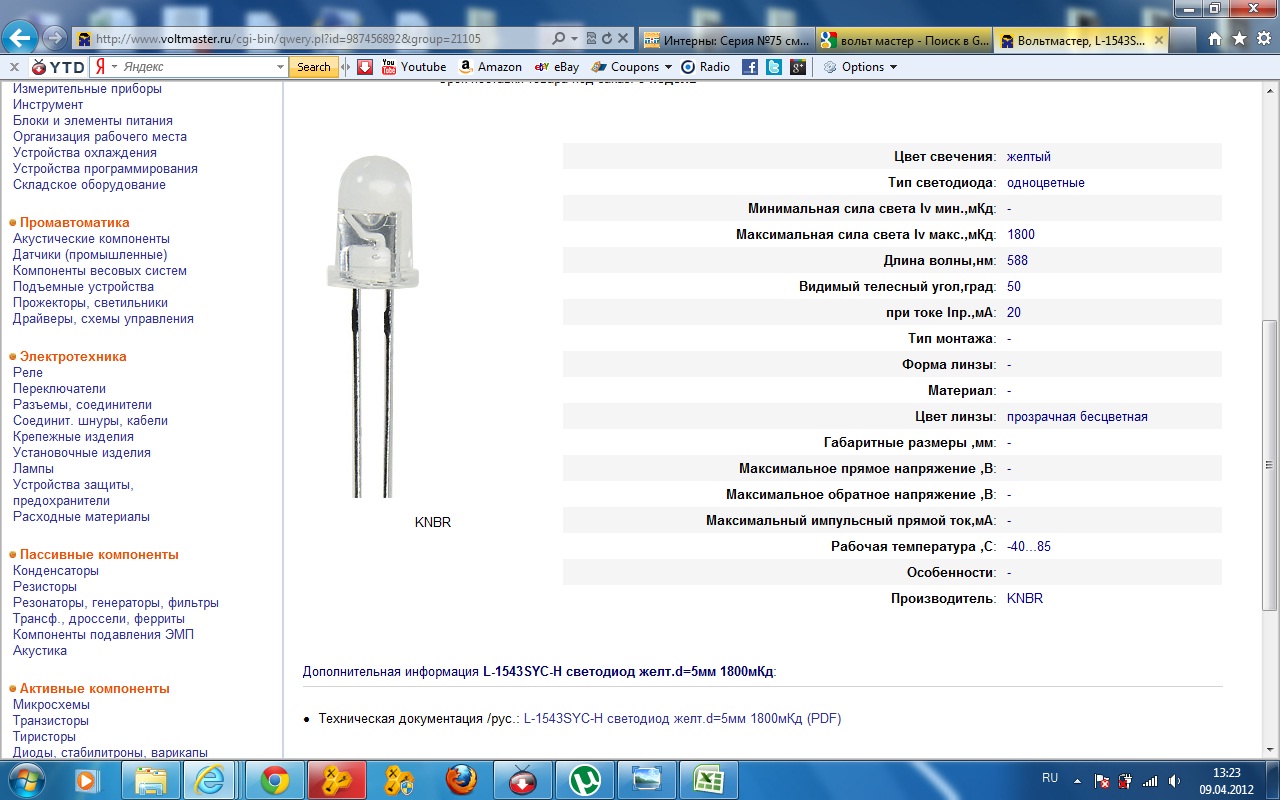1280x800 pixels.
Task: Open the browser Home icon
Action: click(1215, 39)
